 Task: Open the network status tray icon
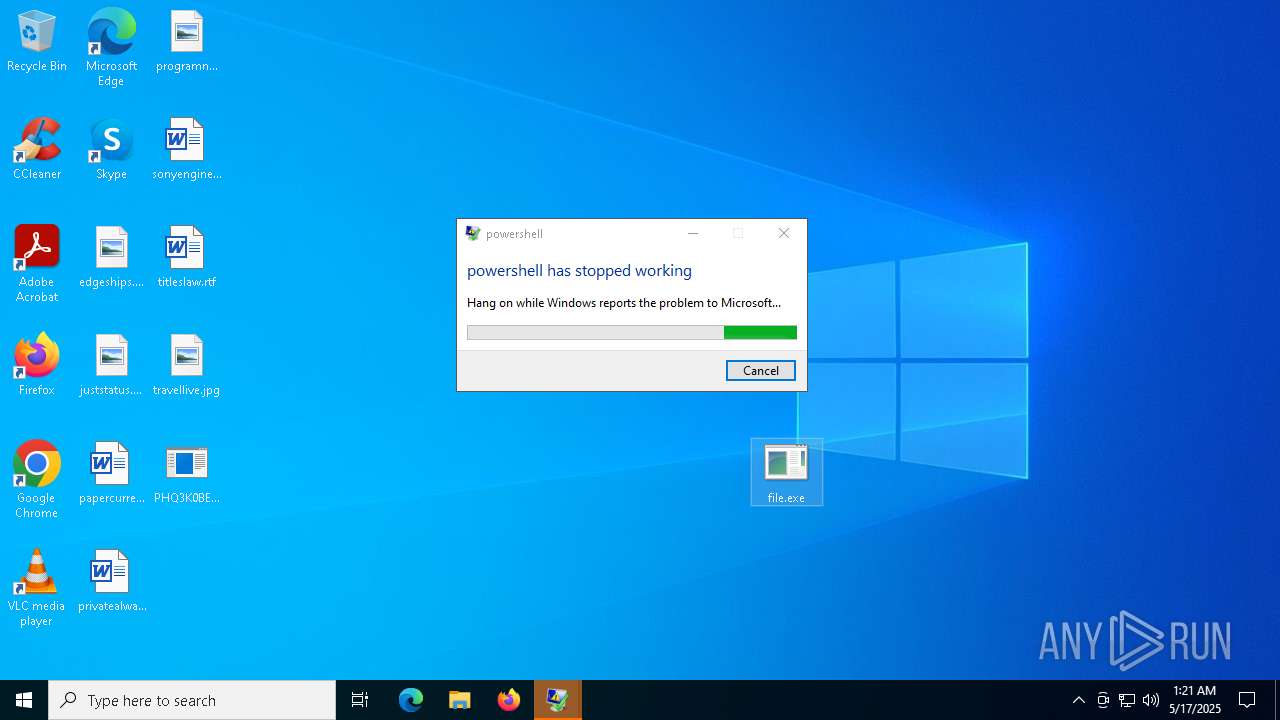(1127, 700)
